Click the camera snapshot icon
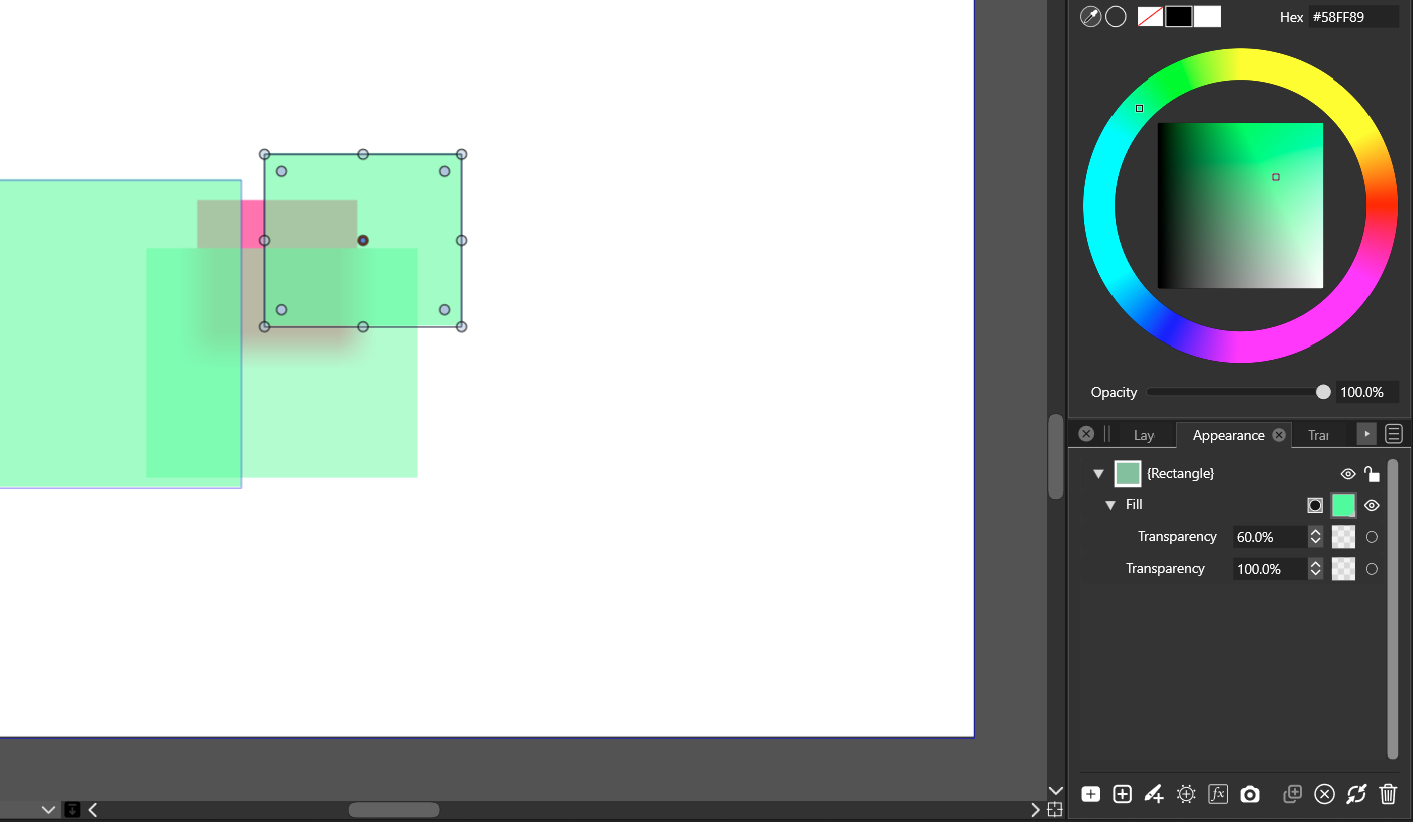The height and width of the screenshot is (822, 1413). [1249, 794]
